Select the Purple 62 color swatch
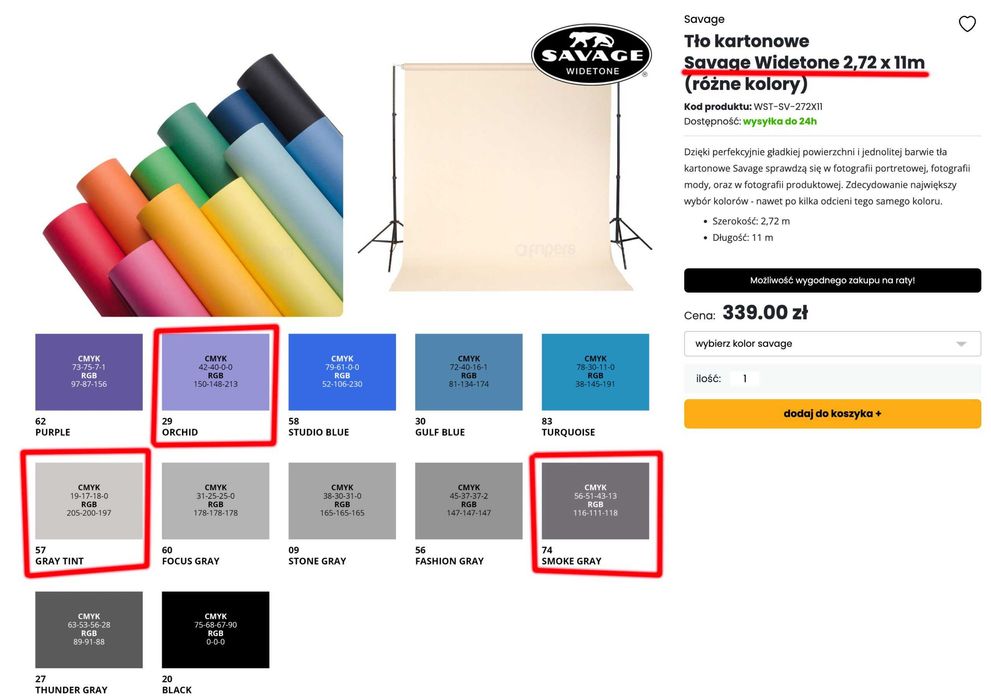991x700 pixels. 89,372
